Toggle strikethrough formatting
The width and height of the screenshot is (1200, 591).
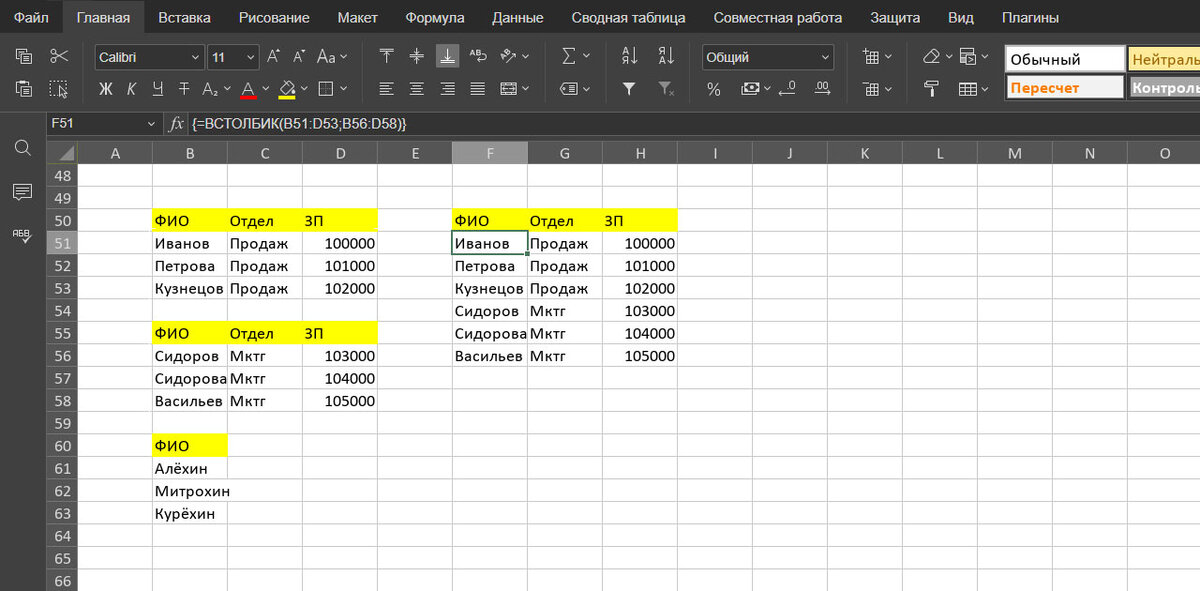pyautogui.click(x=183, y=89)
